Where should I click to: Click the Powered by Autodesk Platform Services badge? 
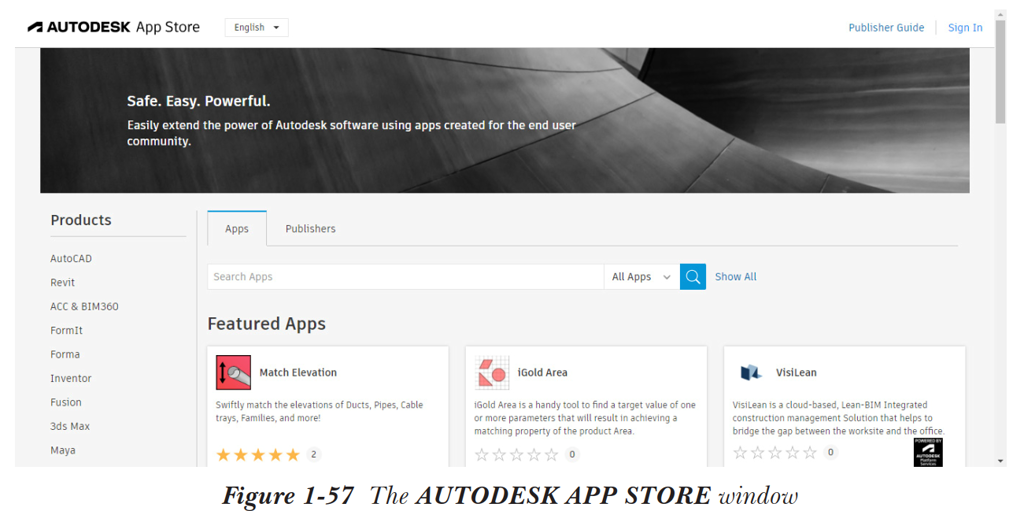(928, 452)
